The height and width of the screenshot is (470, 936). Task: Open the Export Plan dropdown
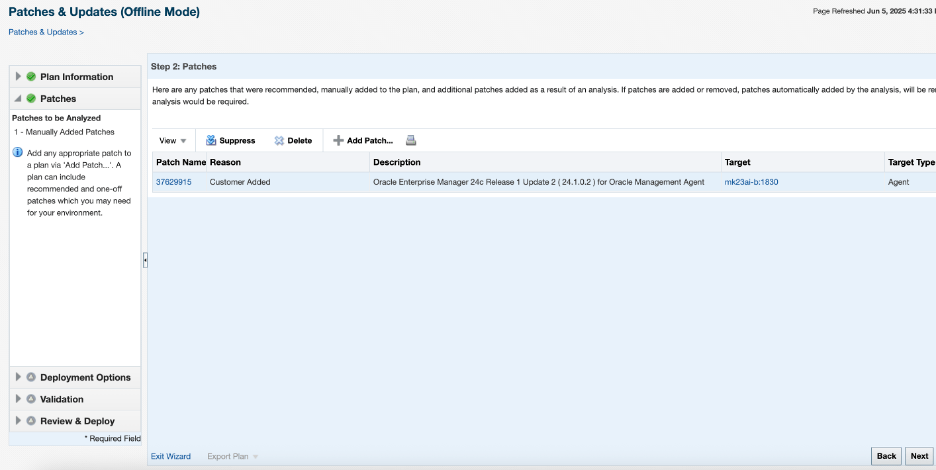click(x=233, y=456)
